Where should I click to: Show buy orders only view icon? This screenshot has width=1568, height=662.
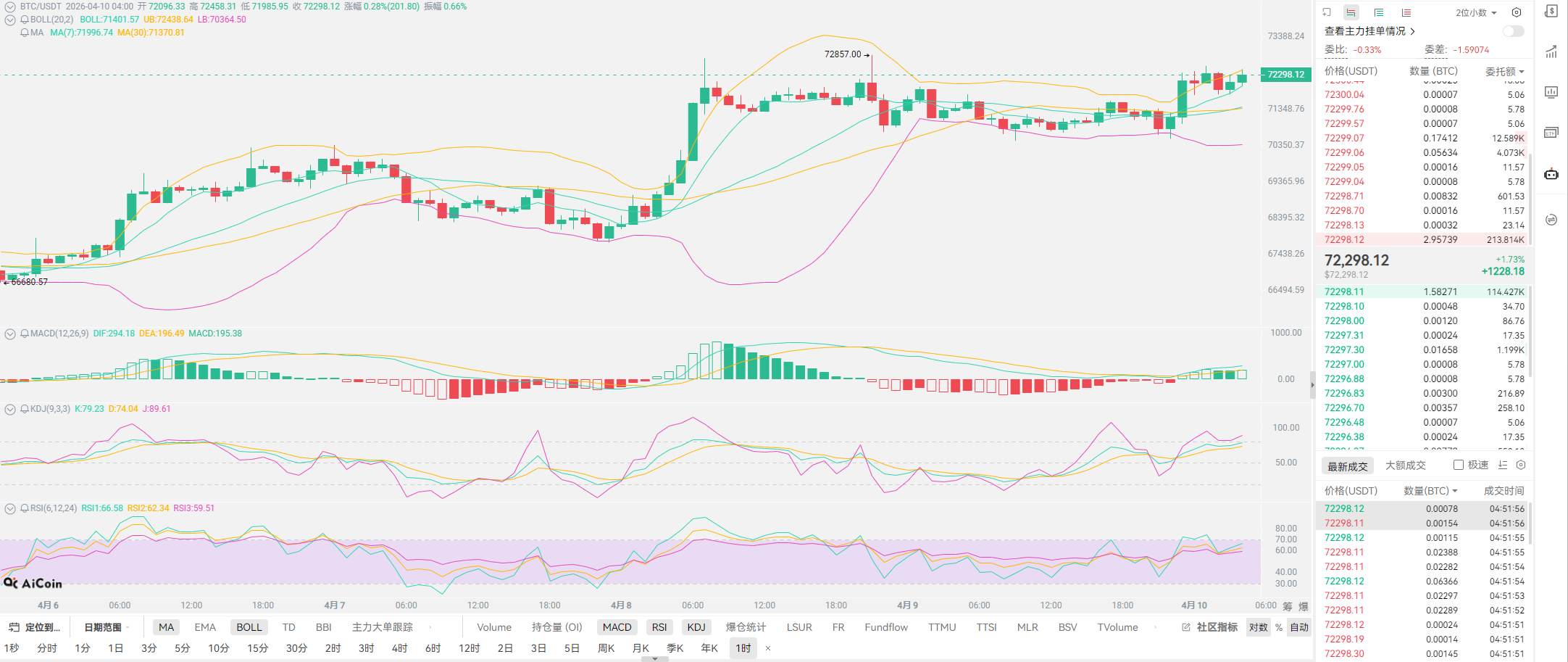pos(1379,12)
